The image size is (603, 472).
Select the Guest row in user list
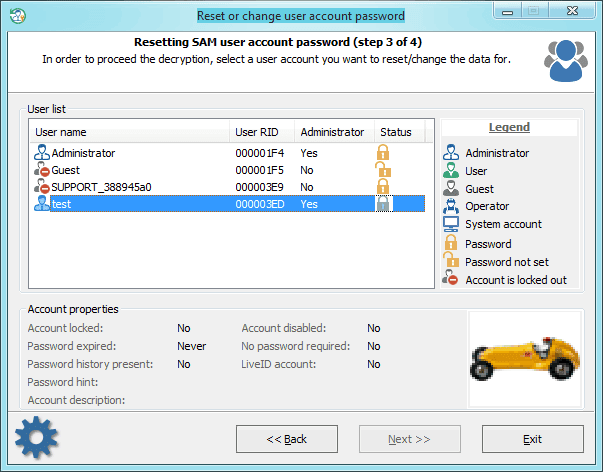(229, 170)
